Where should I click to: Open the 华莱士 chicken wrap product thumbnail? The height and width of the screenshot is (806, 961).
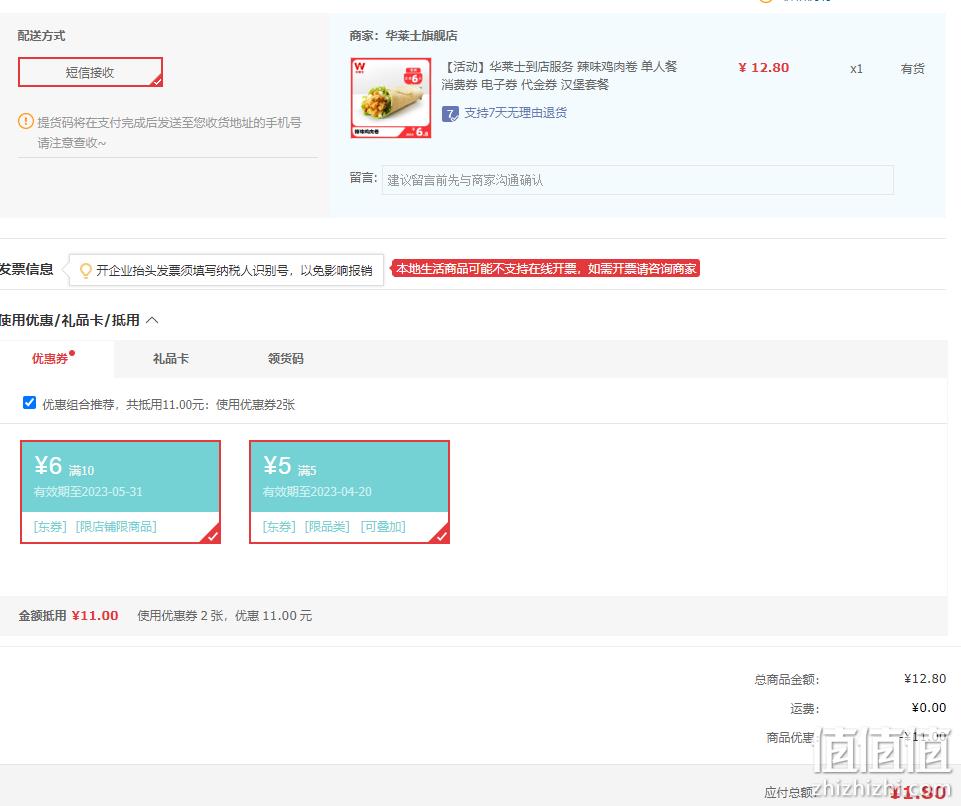pyautogui.click(x=391, y=98)
